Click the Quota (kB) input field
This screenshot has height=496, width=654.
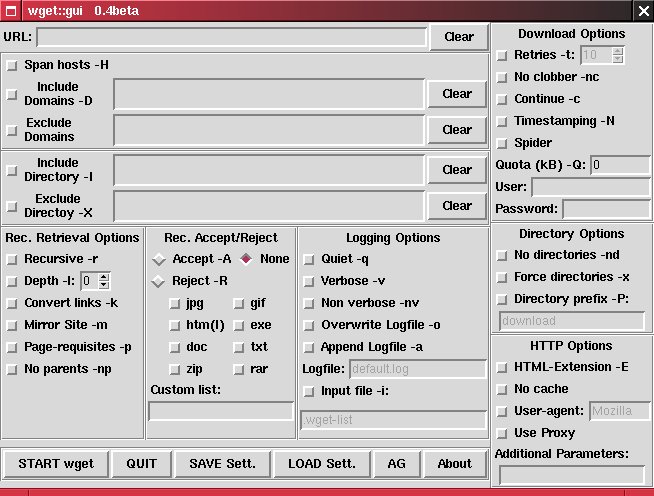pyautogui.click(x=620, y=165)
